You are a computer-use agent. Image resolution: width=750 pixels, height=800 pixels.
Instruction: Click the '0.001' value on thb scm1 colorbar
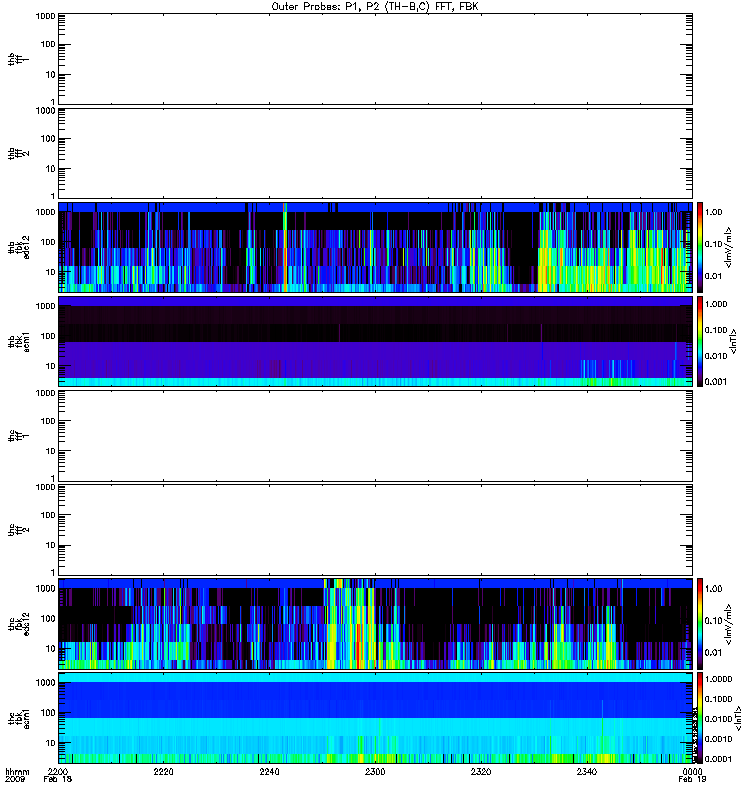pos(716,382)
